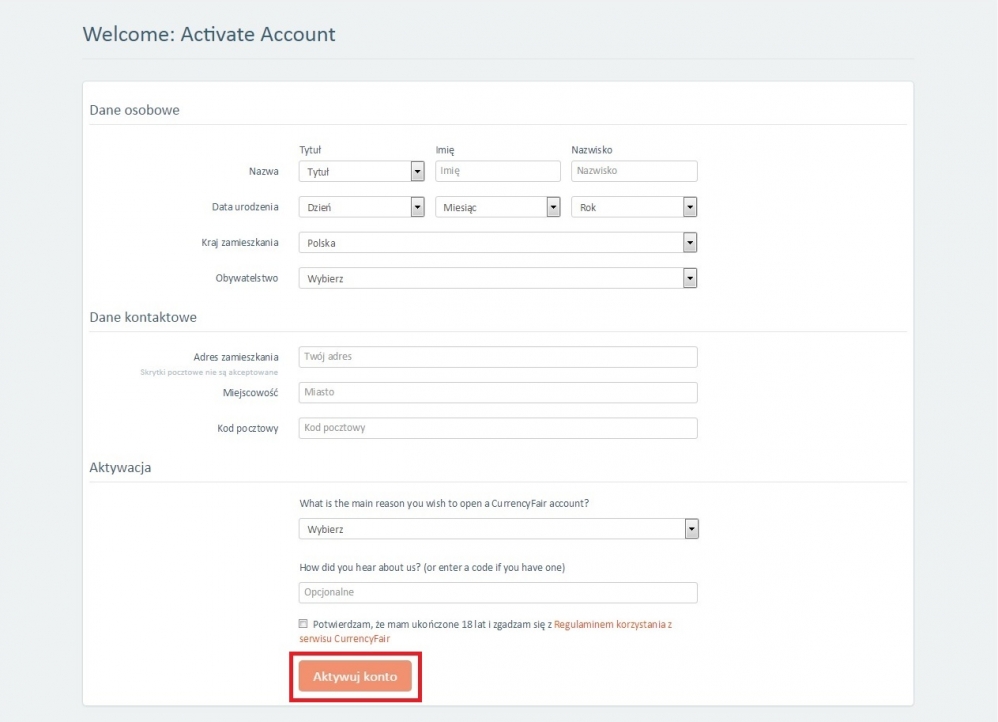Screen dimensions: 998x722
Task: Tick the age and terms confirmation checkbox
Action: [304, 624]
